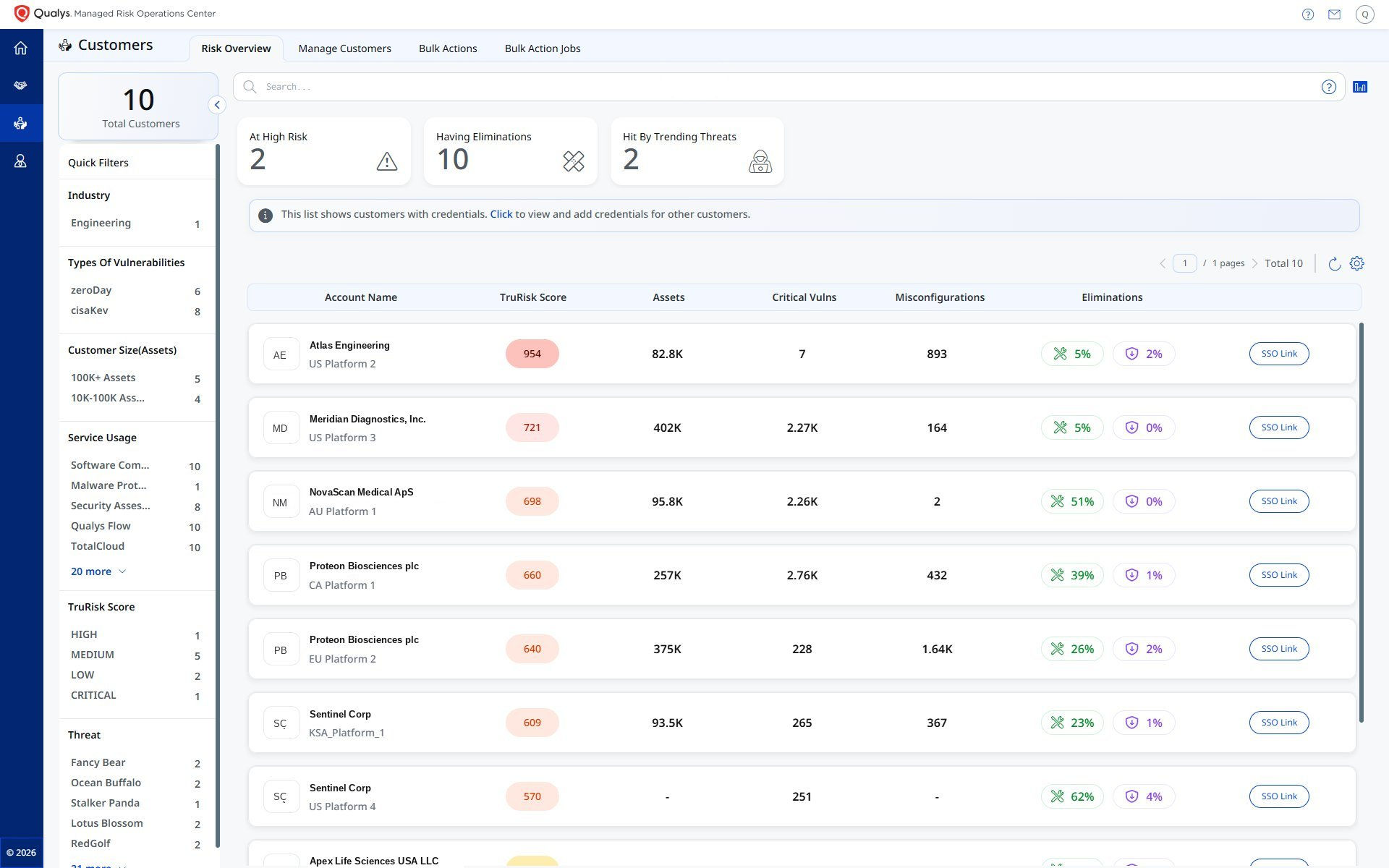
Task: Open the Bulk Action Jobs tab
Action: (x=542, y=48)
